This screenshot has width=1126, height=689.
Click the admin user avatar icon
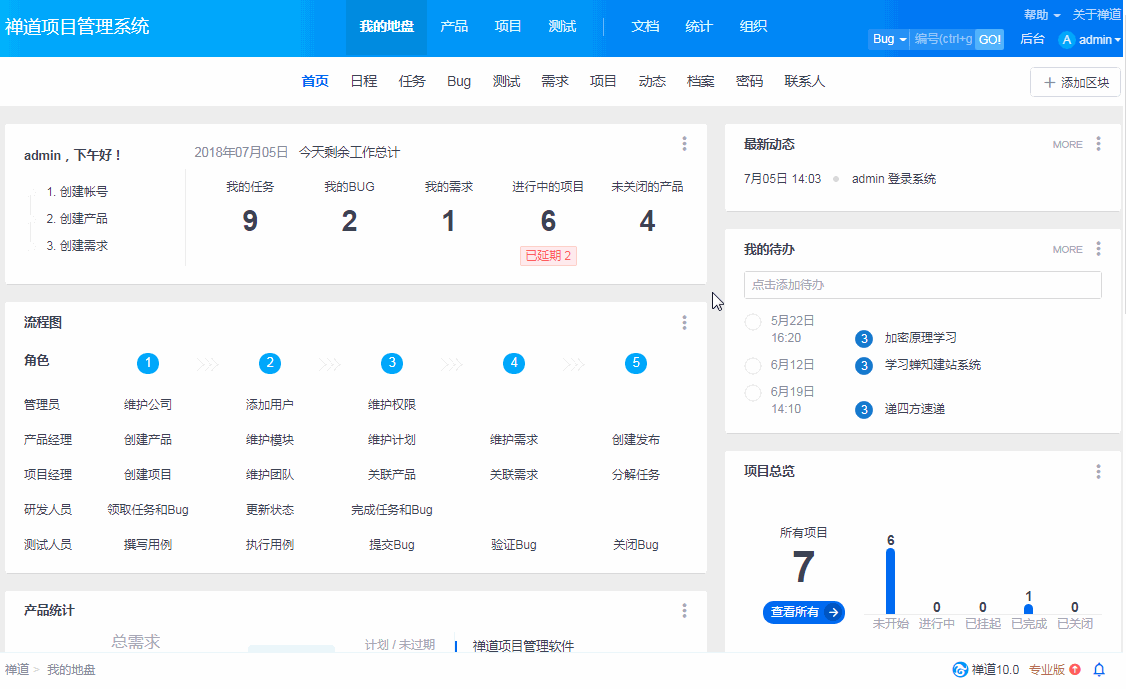(1067, 40)
